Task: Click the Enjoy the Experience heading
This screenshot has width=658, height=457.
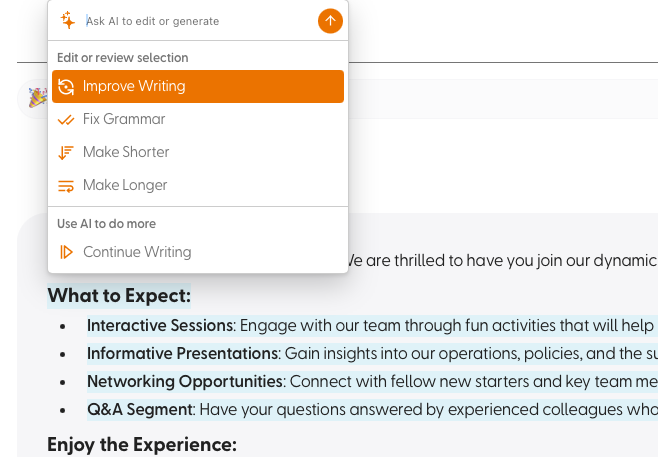Action: coord(142,445)
